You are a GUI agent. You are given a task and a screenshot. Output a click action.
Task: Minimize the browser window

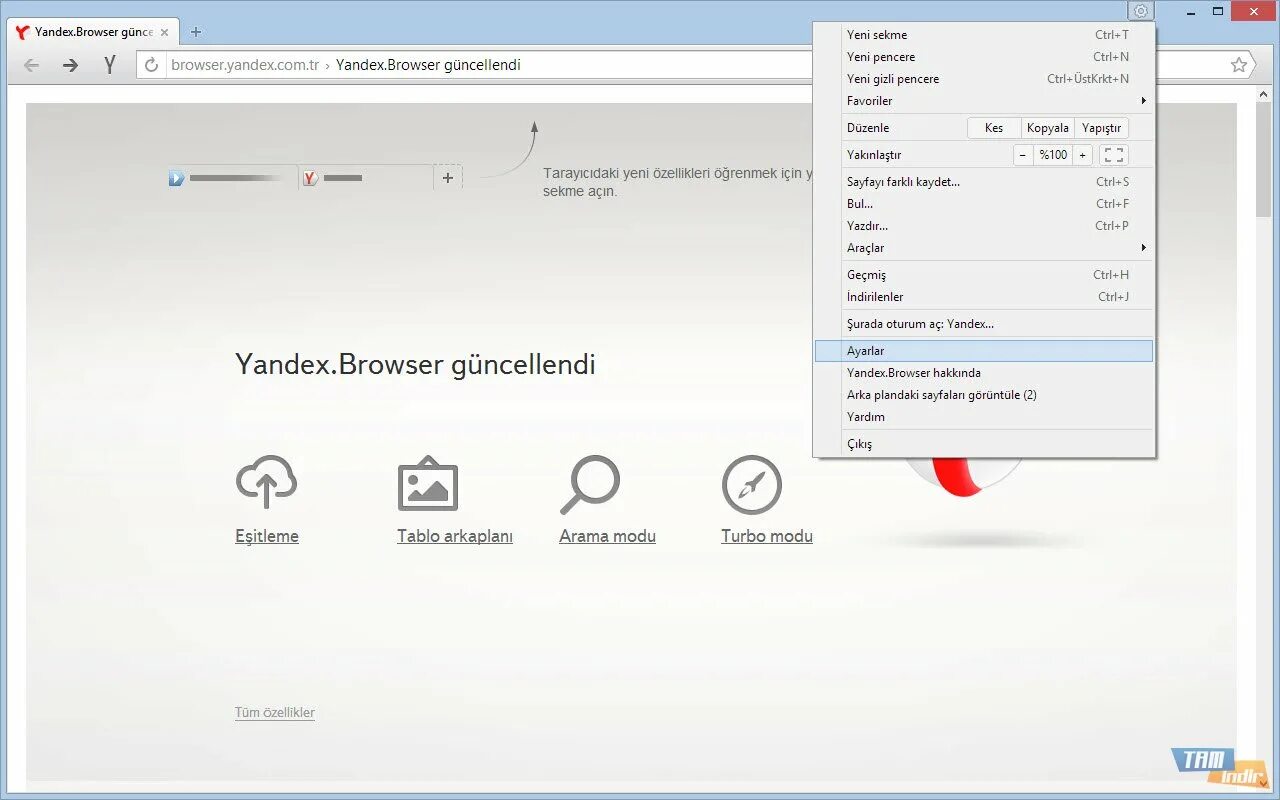tap(1191, 11)
